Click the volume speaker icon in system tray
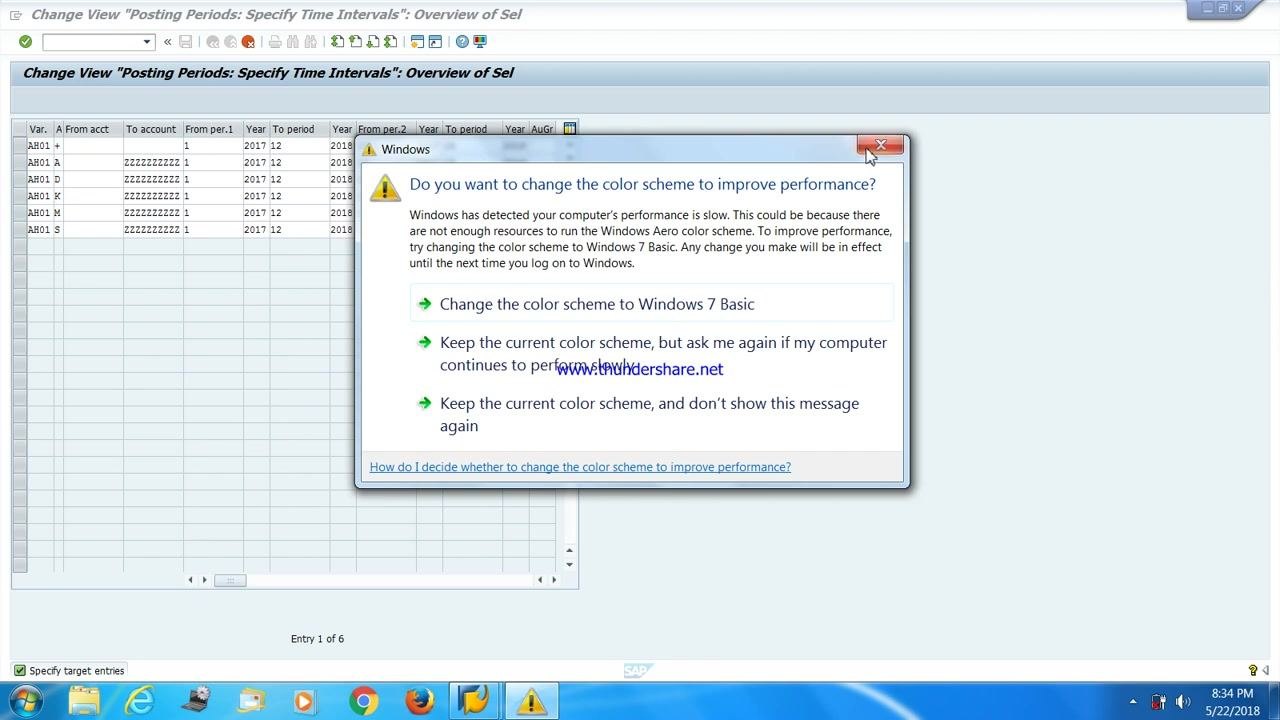The image size is (1280, 720). tap(1183, 702)
